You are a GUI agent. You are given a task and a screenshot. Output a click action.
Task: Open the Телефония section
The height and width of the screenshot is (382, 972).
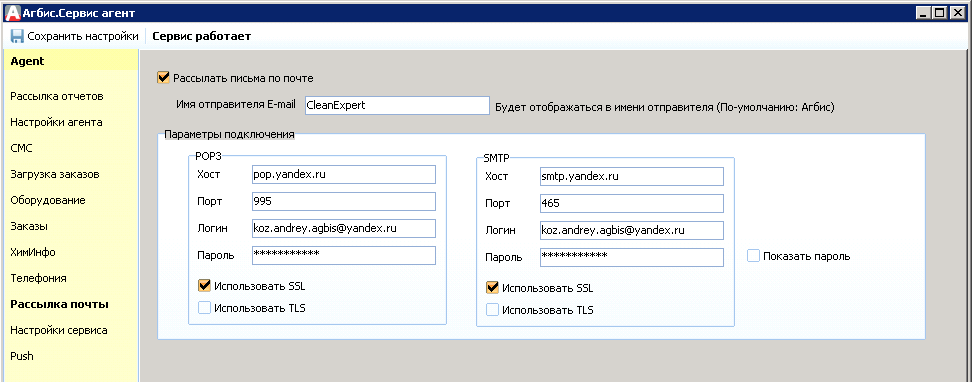click(x=38, y=279)
